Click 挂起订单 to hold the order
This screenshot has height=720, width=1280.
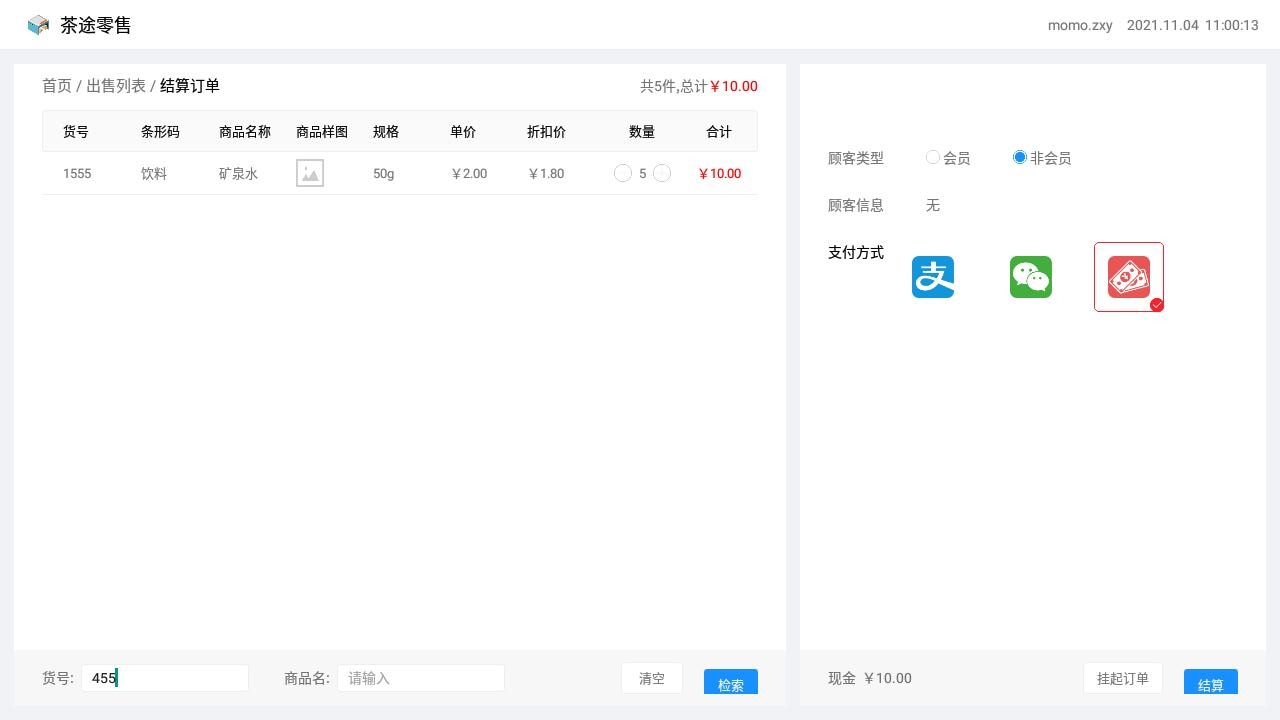[1122, 678]
